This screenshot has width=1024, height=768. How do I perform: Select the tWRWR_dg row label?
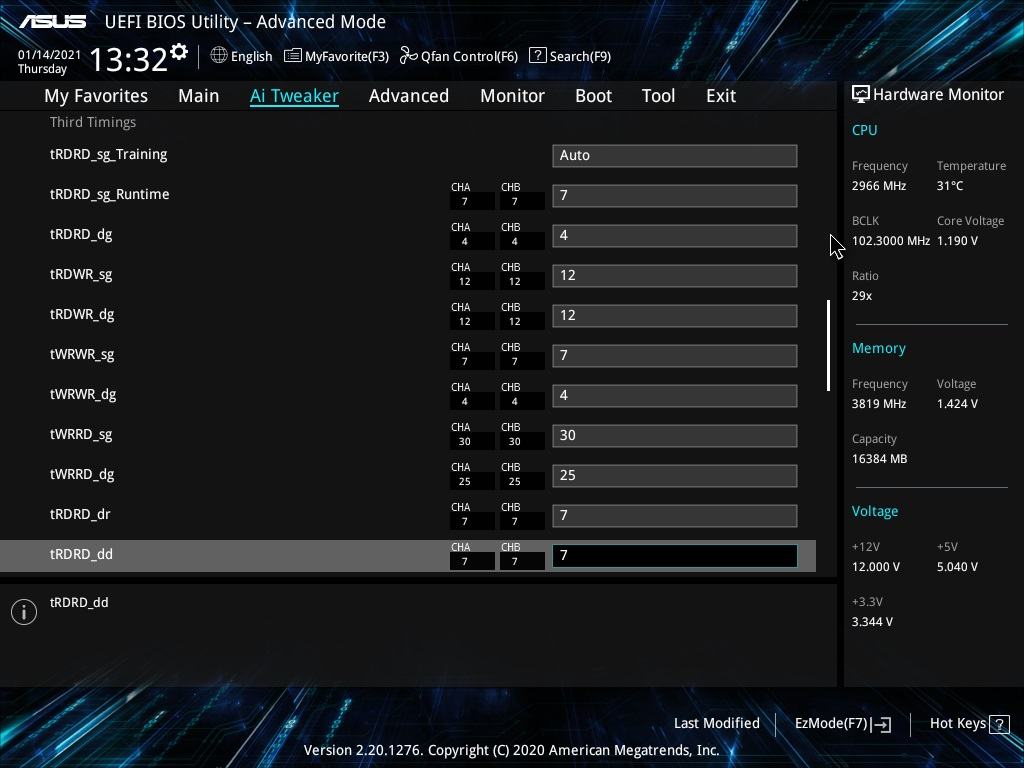pyautogui.click(x=83, y=394)
